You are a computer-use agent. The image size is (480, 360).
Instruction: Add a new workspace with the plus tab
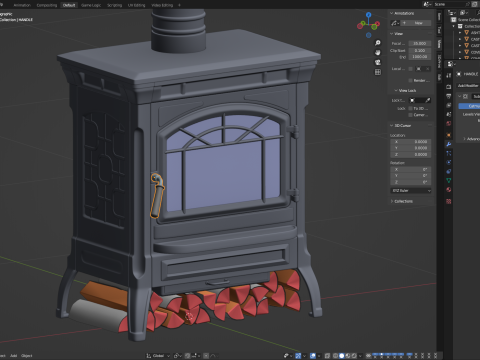coord(179,5)
